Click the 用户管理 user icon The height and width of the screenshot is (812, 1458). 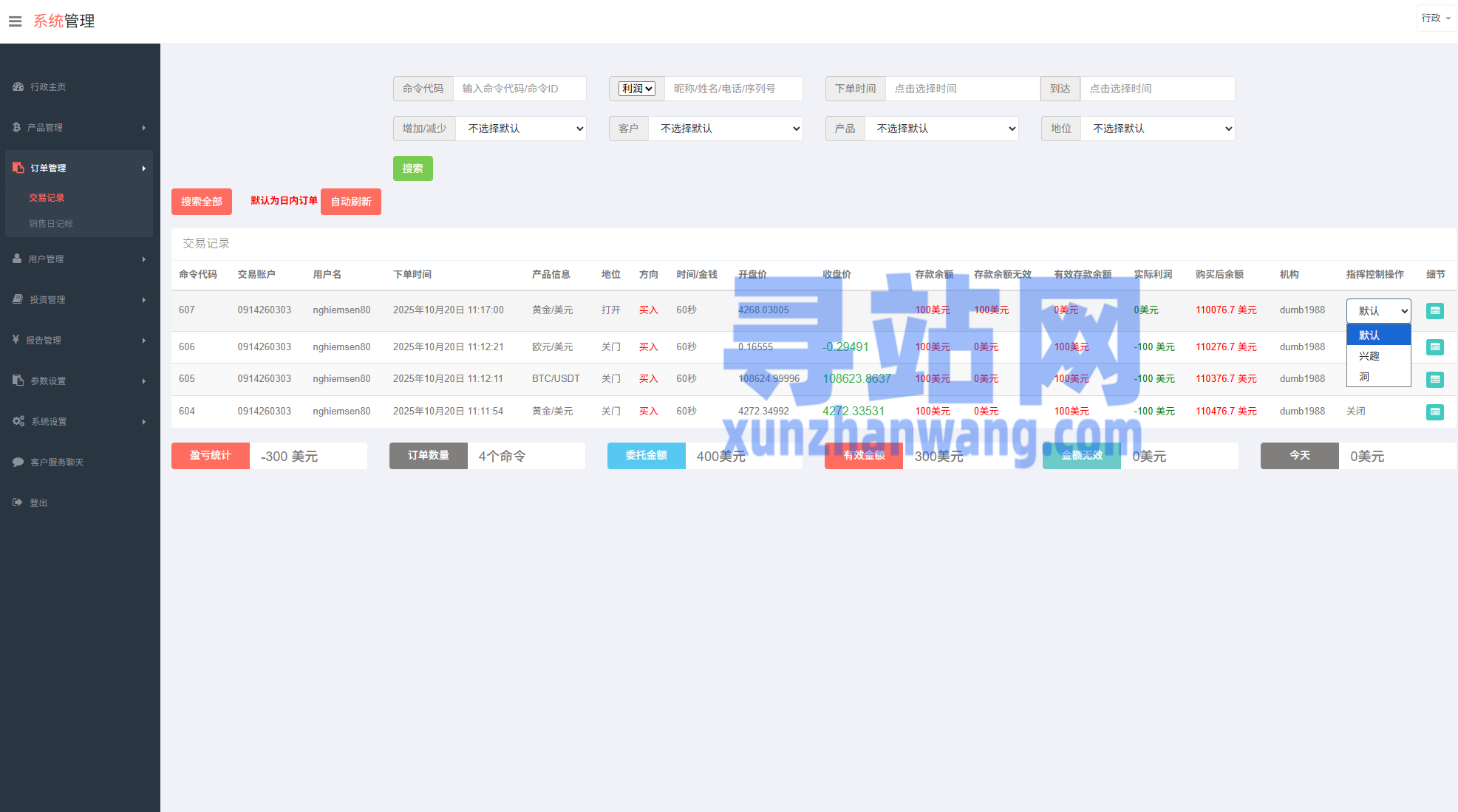pos(17,259)
